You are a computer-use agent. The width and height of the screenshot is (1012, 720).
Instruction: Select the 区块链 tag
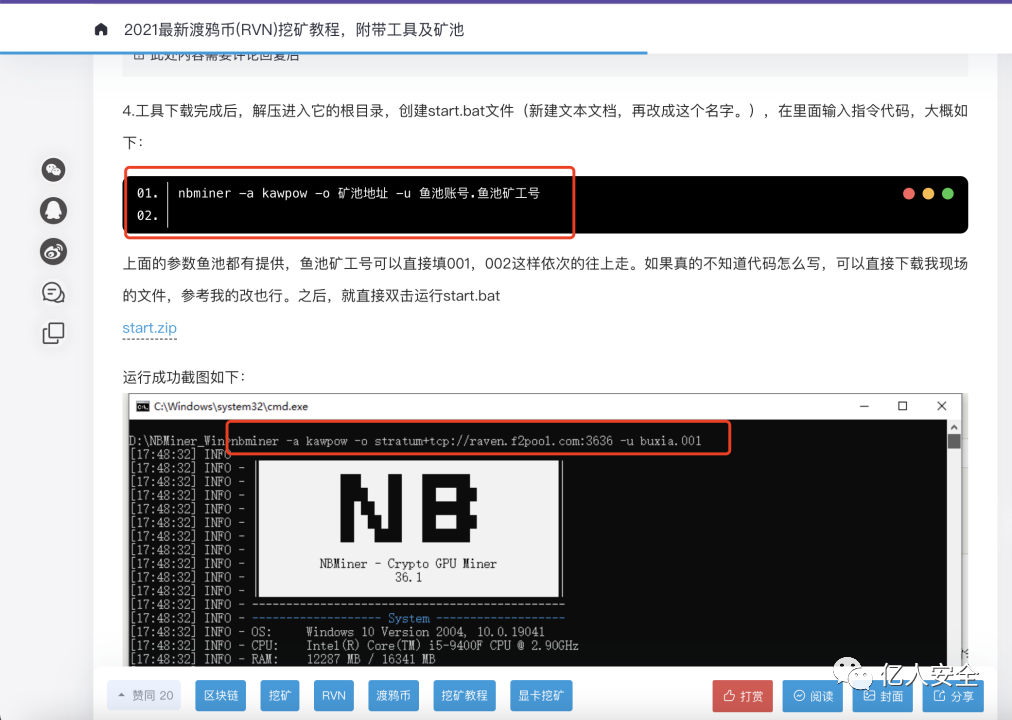pyautogui.click(x=220, y=695)
